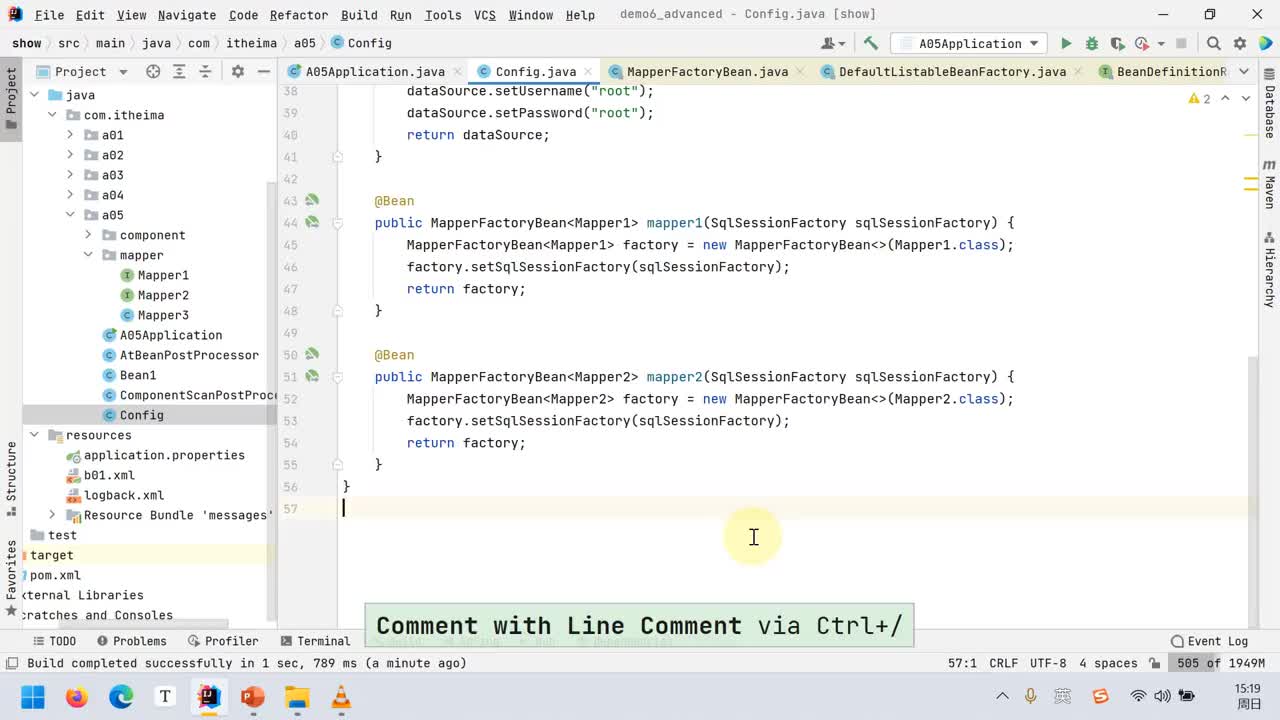This screenshot has height=720, width=1280.
Task: Click Spring bean gutter icon on line 44
Action: (x=312, y=222)
